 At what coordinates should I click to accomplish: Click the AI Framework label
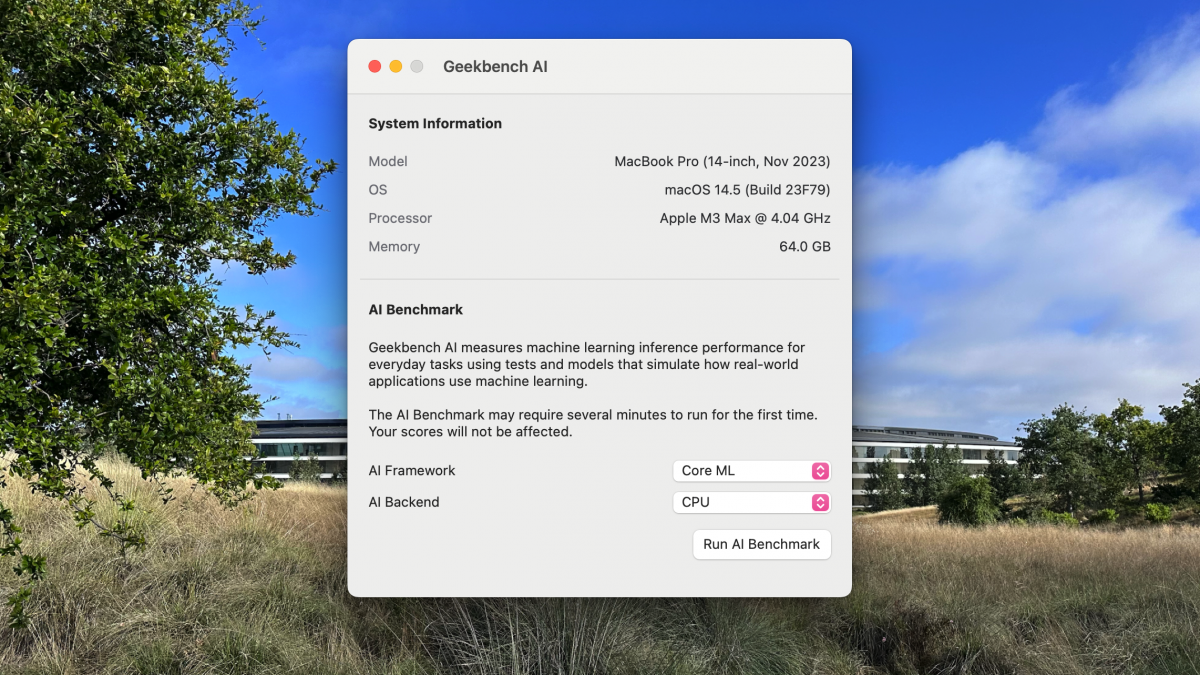(412, 471)
